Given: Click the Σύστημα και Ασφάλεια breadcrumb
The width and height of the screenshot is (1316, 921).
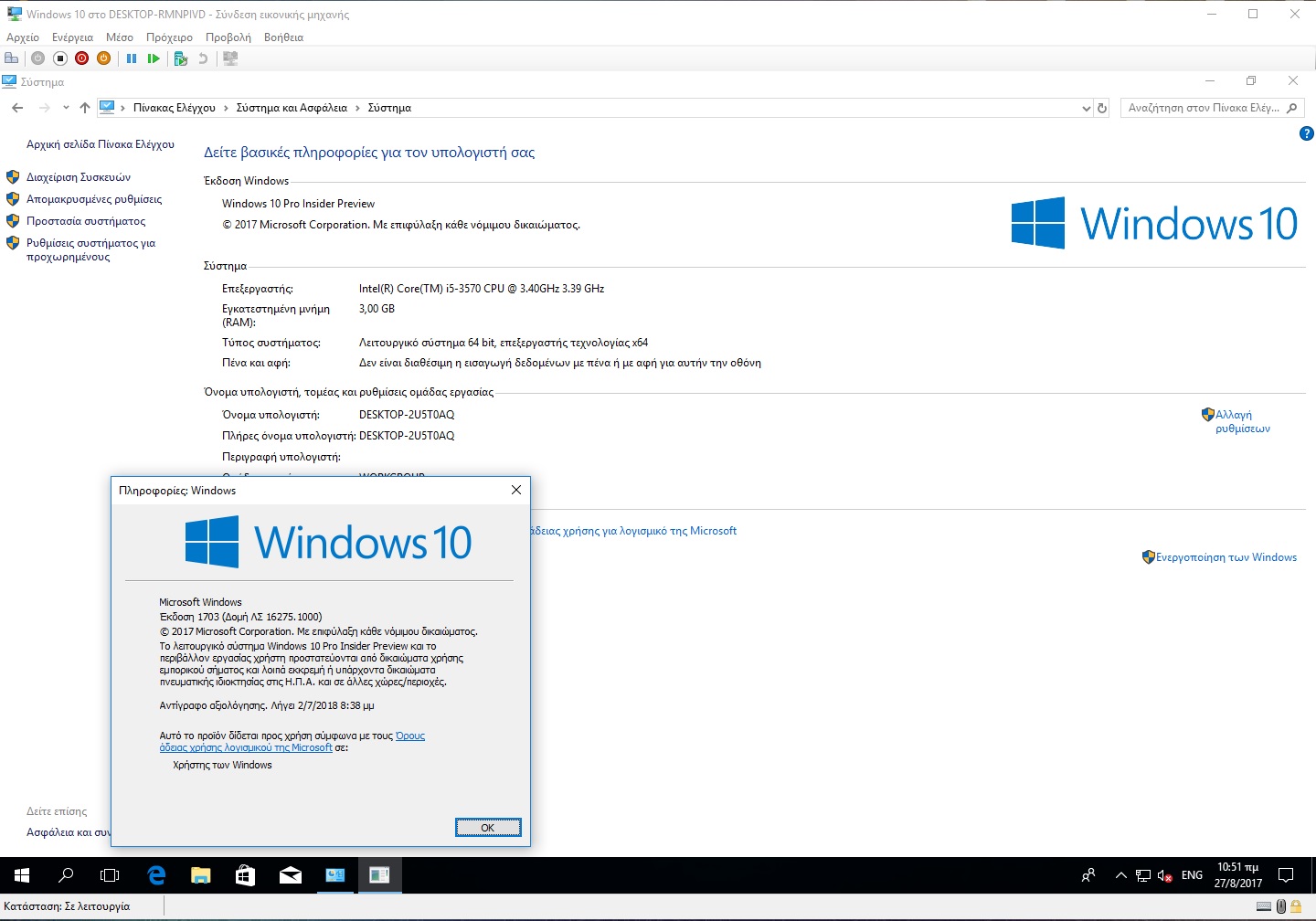Looking at the screenshot, I should point(292,108).
